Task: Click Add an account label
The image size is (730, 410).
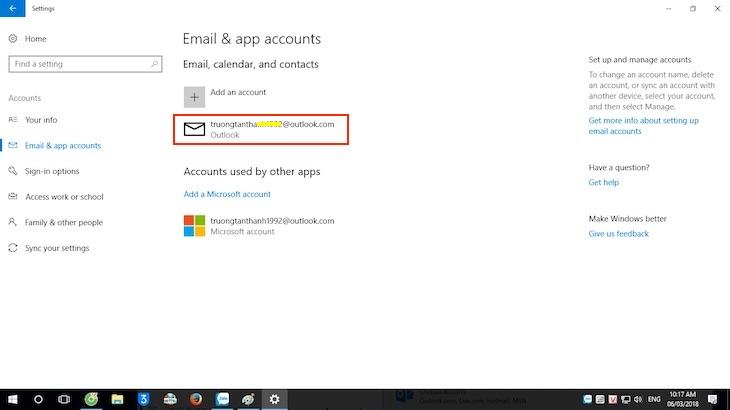Action: coord(238,92)
